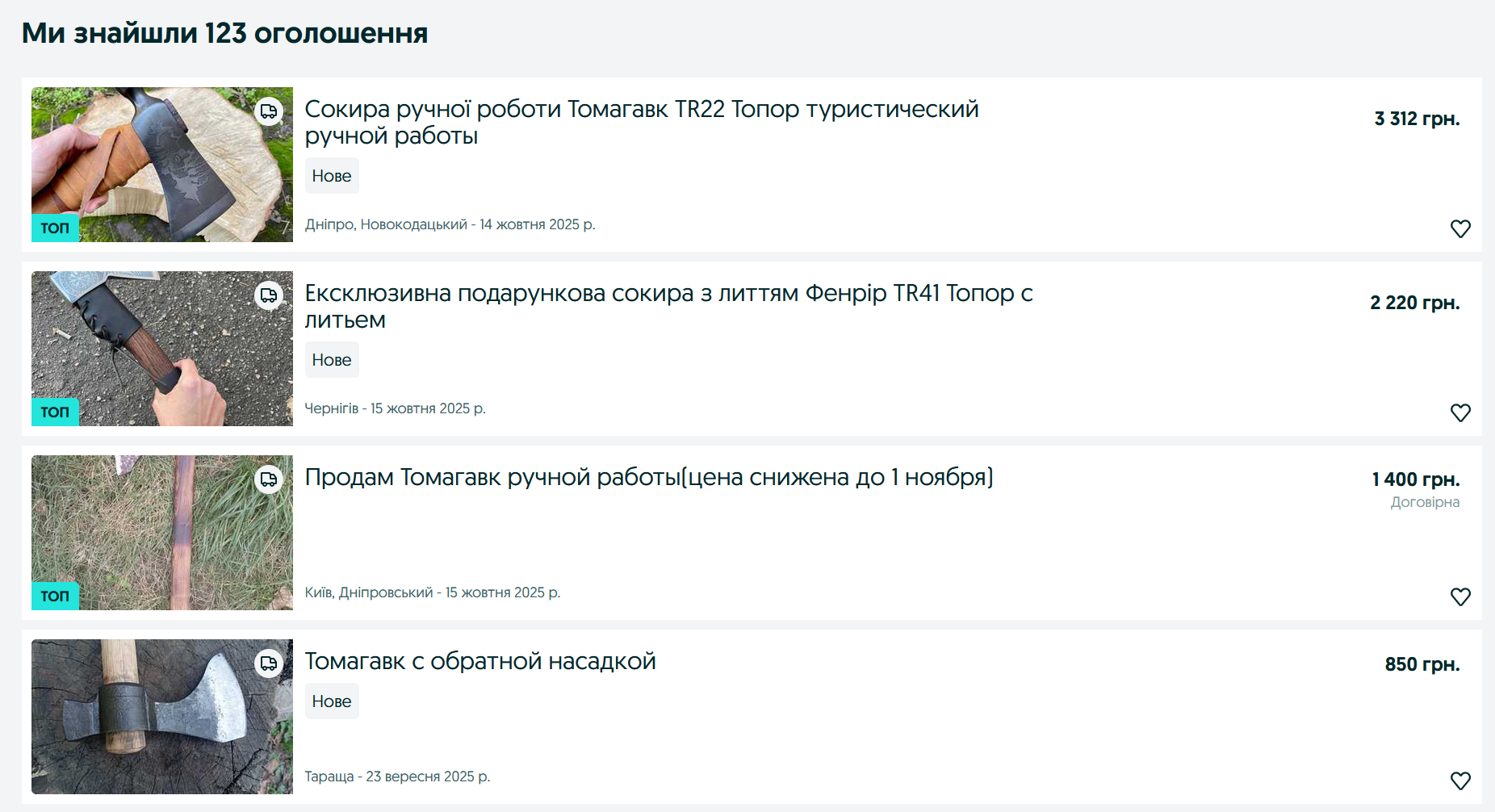
Task: Save the 1 400 грн. listing to favorites
Action: (1460, 596)
